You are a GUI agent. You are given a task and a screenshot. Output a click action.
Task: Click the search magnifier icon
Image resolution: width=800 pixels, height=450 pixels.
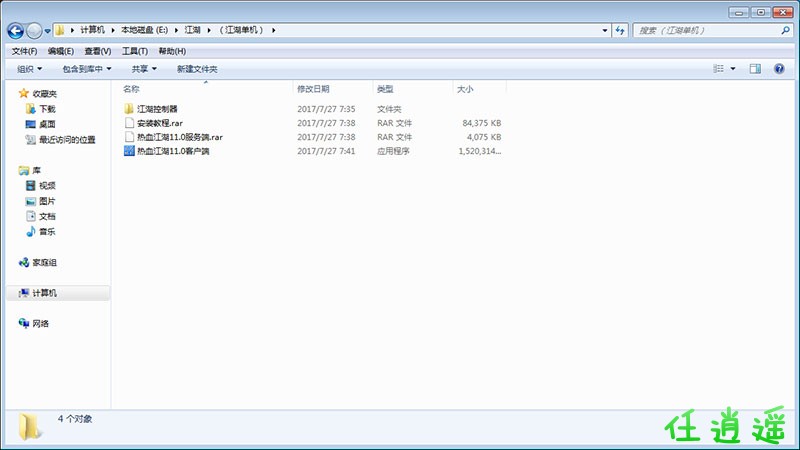pos(785,31)
